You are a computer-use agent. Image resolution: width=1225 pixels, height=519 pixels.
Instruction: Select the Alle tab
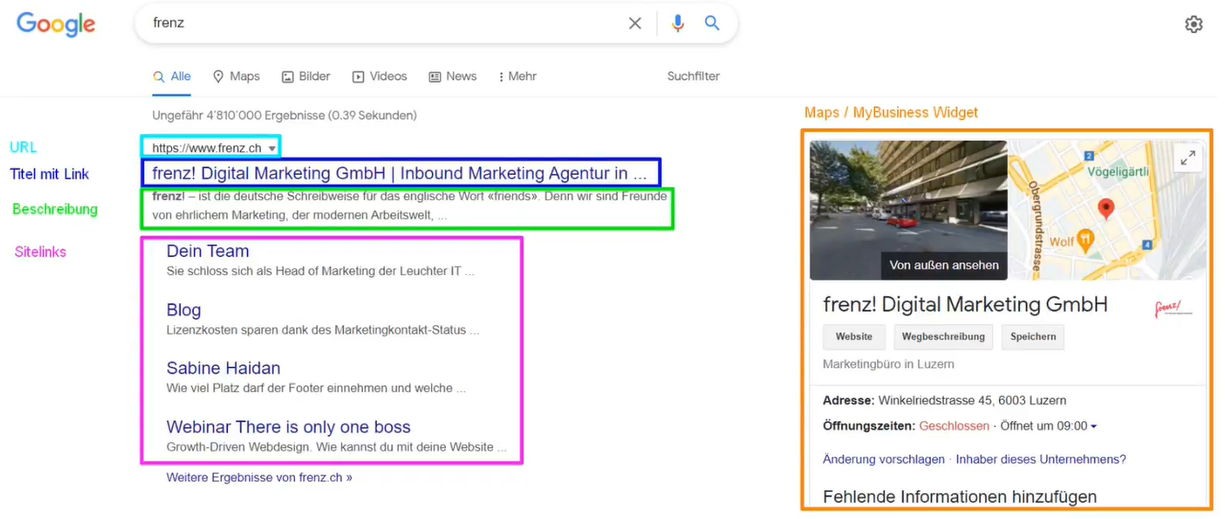[172, 76]
